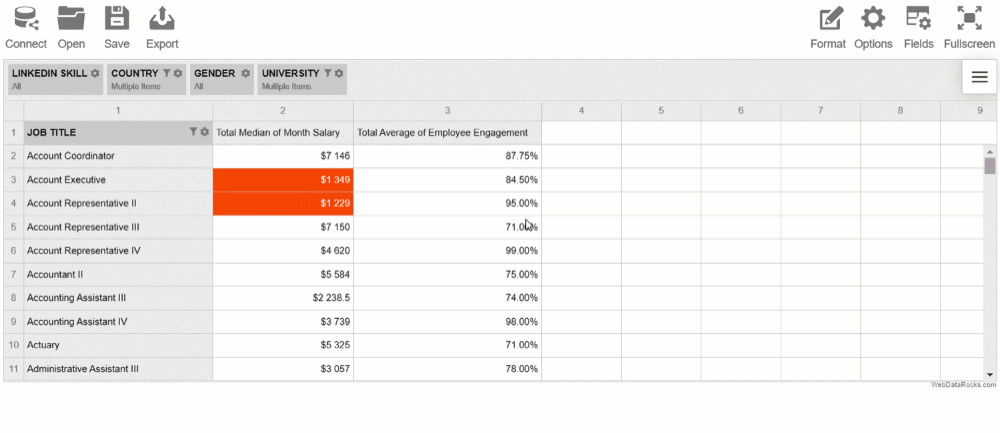Toggle the hamburger menu at top right
Image resolution: width=1000 pixels, height=433 pixels.
(979, 77)
